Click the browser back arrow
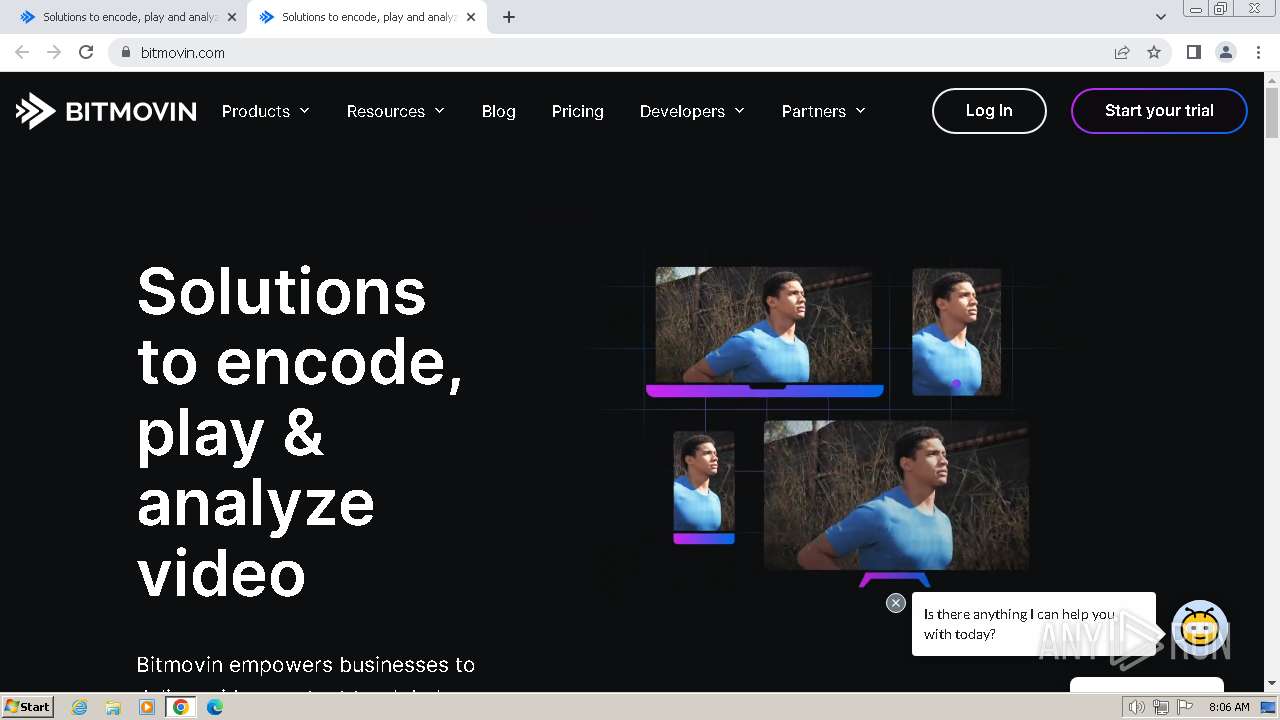 click(x=22, y=52)
